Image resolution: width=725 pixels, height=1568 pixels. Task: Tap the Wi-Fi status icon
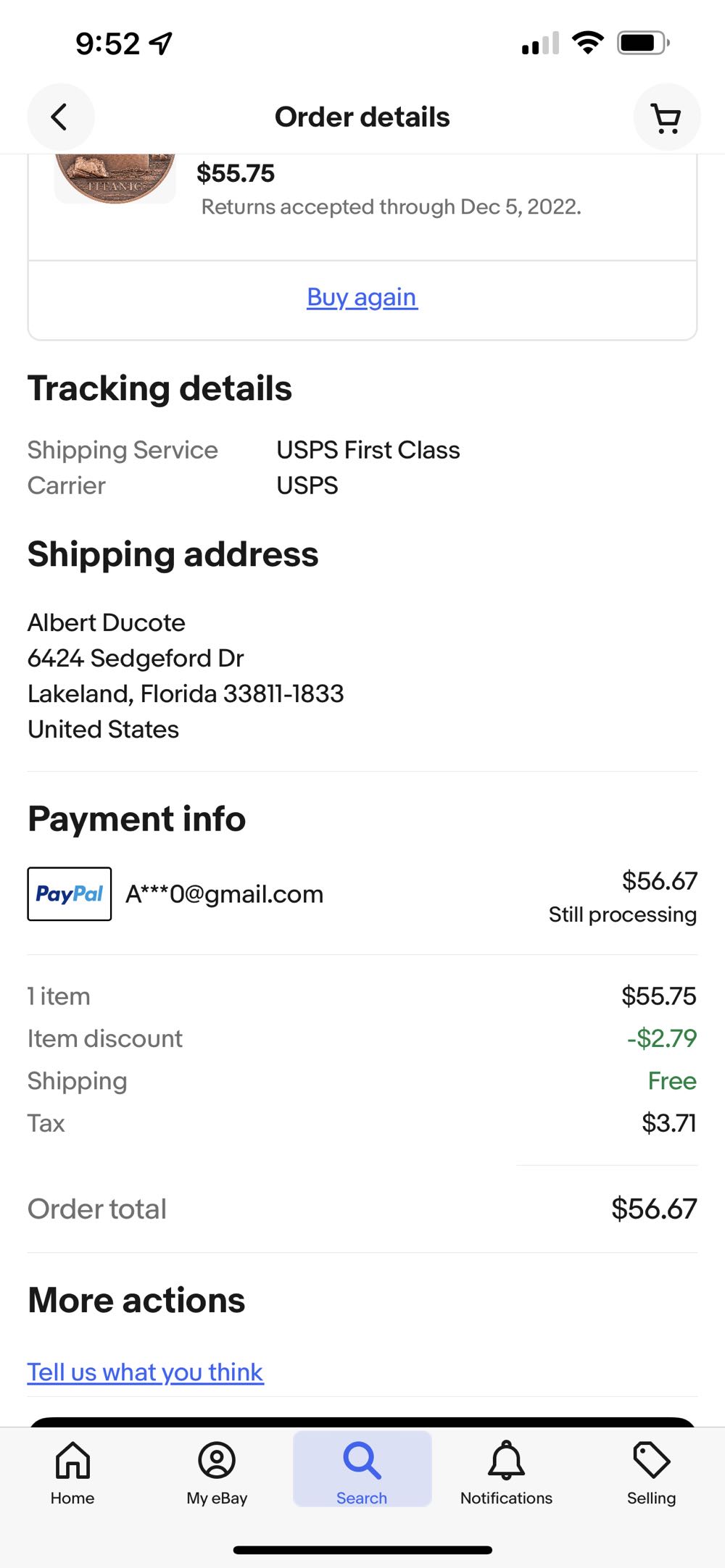588,43
